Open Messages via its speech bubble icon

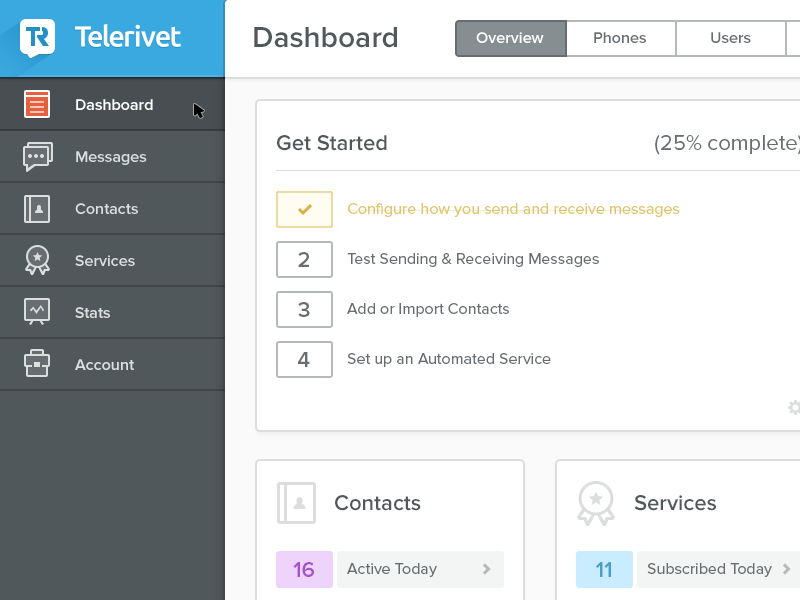pos(36,156)
